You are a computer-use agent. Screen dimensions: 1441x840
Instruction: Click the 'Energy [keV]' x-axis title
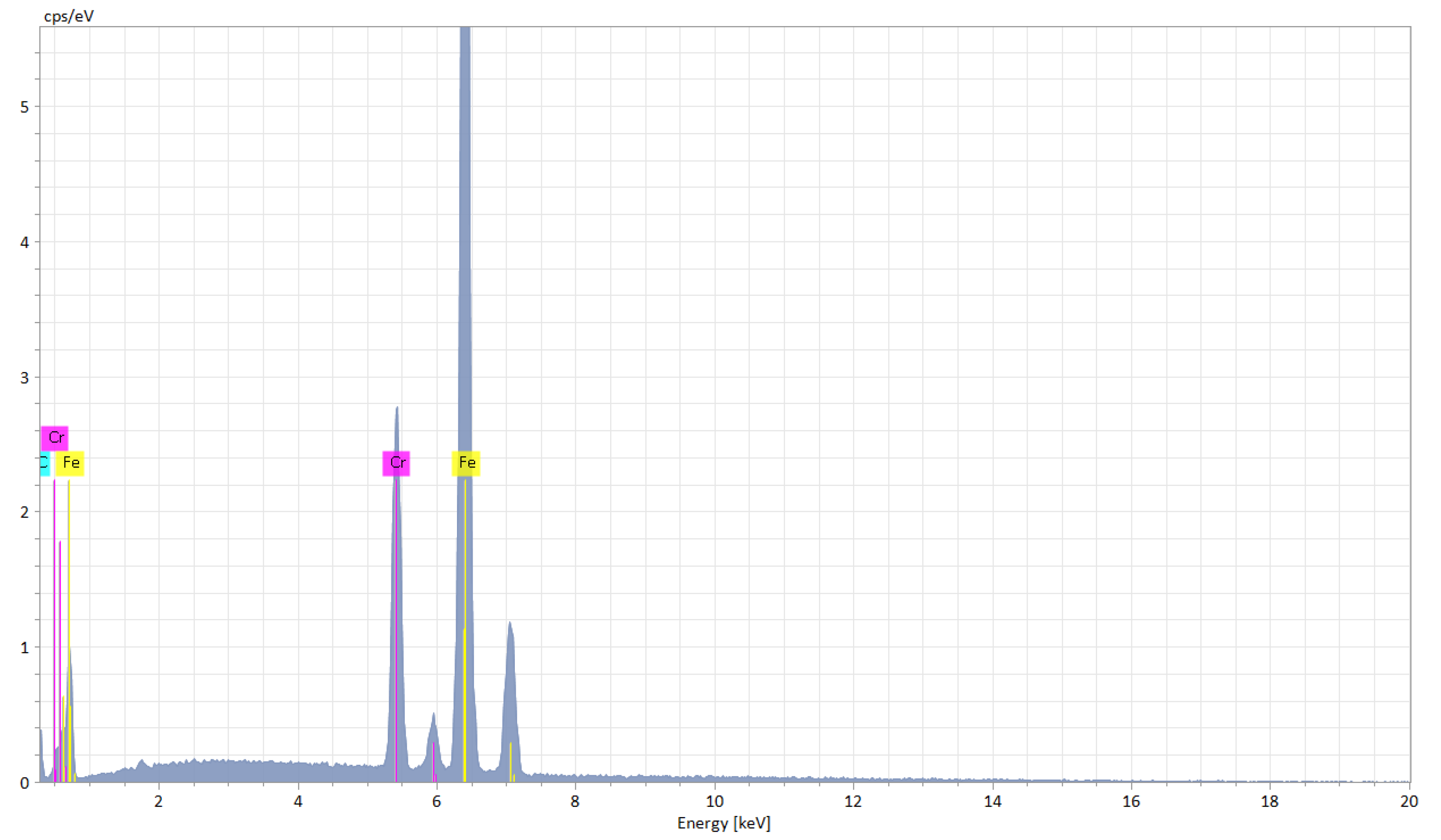pos(724,823)
